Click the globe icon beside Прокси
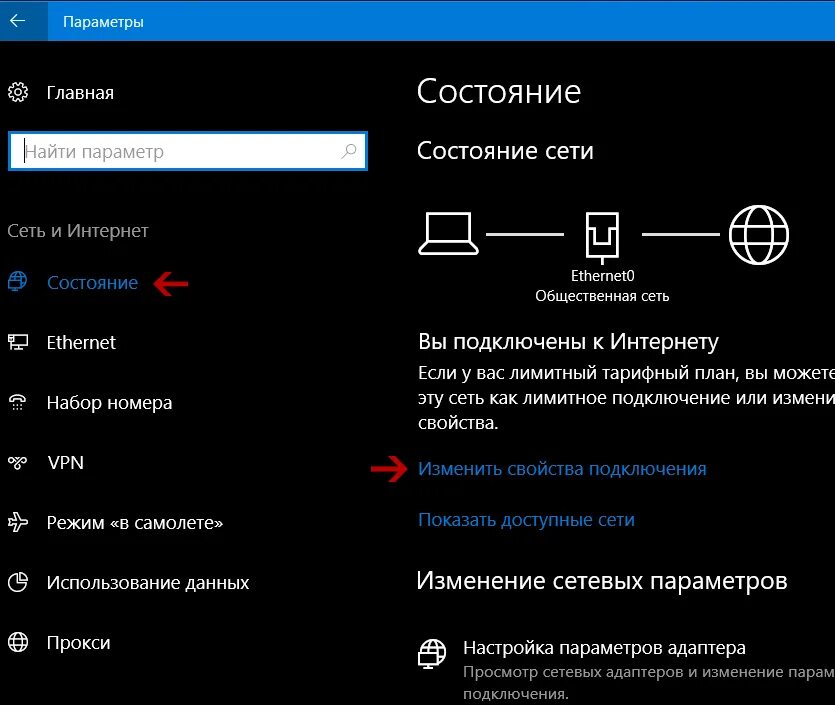This screenshot has height=705, width=835. click(18, 642)
